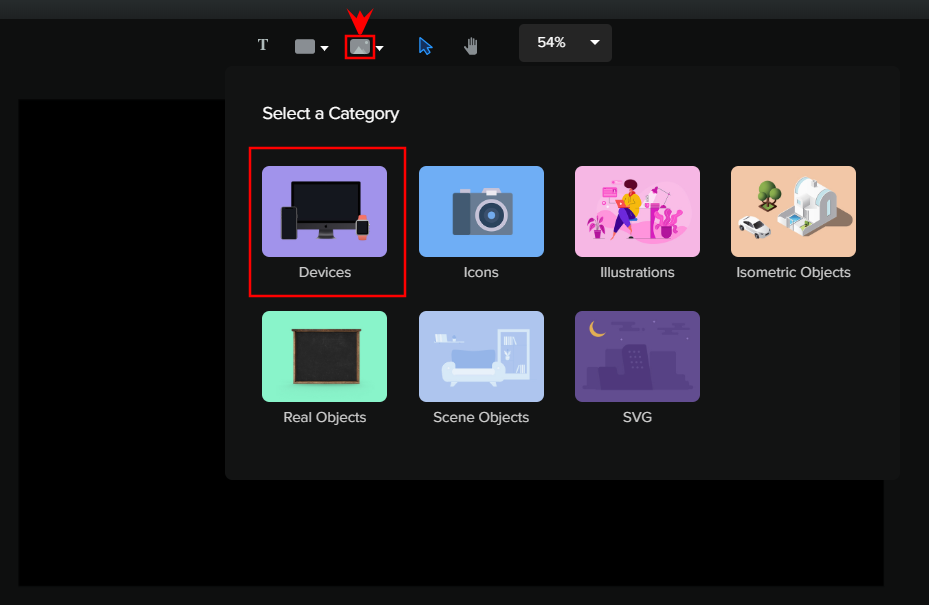Image resolution: width=929 pixels, height=605 pixels.
Task: Click the Scene Objects label text
Action: point(481,417)
